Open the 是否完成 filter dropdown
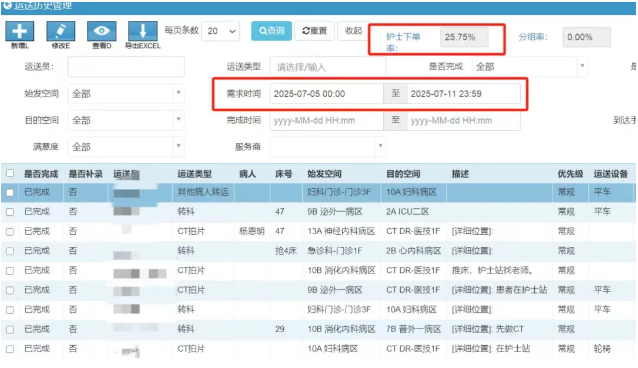The width and height of the screenshot is (638, 368). point(530,66)
